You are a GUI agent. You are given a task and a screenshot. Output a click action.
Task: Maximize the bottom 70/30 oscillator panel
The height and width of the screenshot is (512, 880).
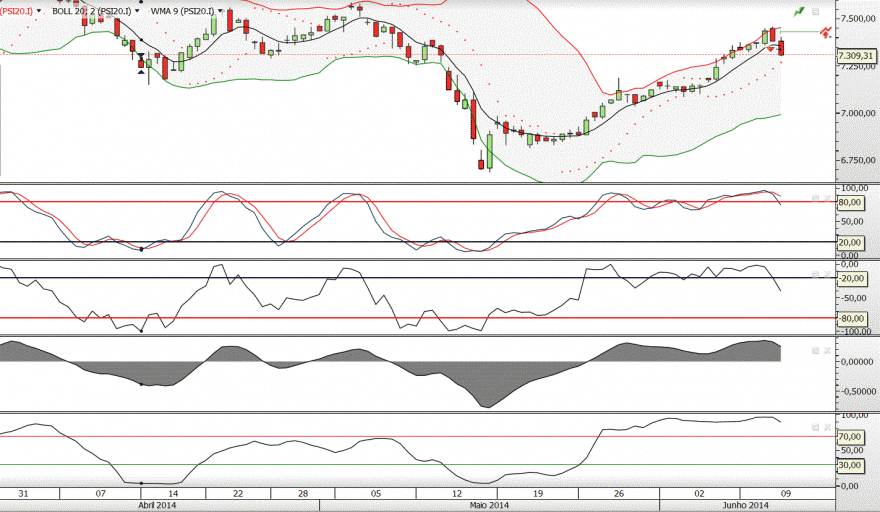tap(815, 427)
